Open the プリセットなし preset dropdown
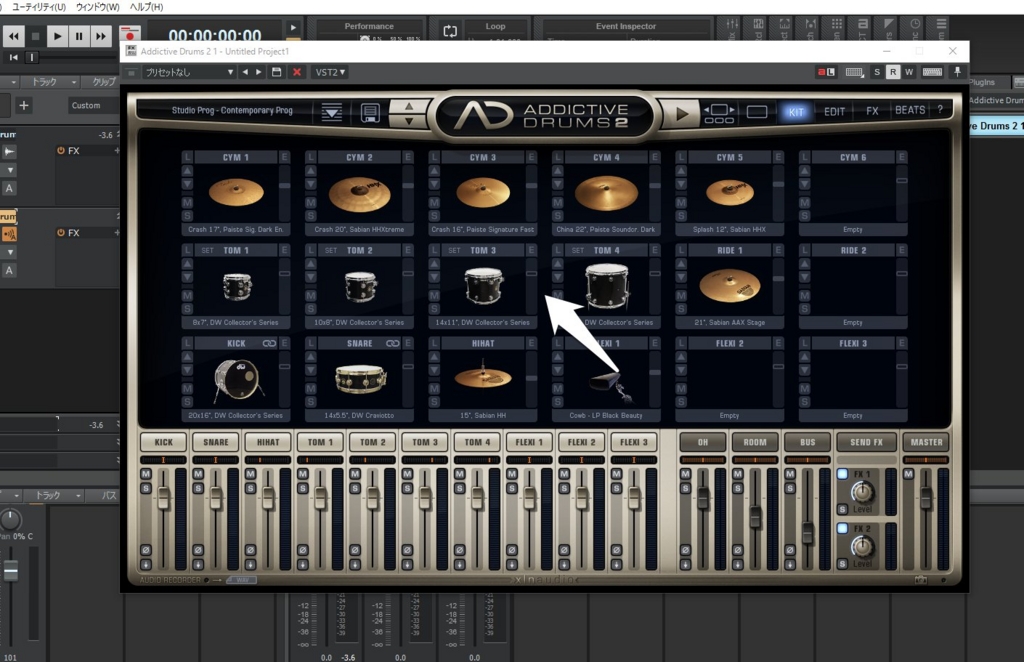The width and height of the screenshot is (1024, 662). [x=189, y=72]
